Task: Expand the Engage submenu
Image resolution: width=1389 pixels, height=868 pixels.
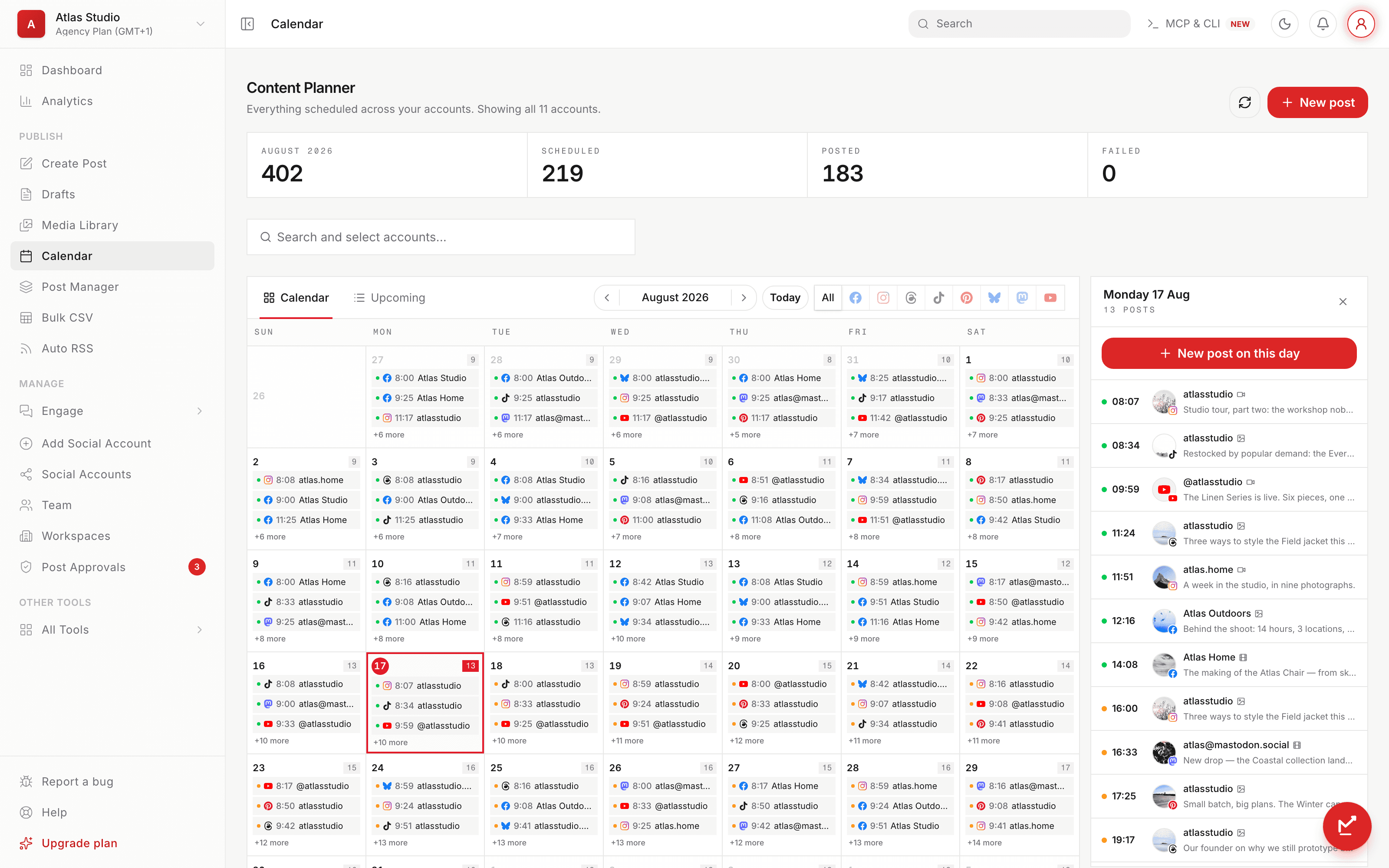Action: pos(112,411)
